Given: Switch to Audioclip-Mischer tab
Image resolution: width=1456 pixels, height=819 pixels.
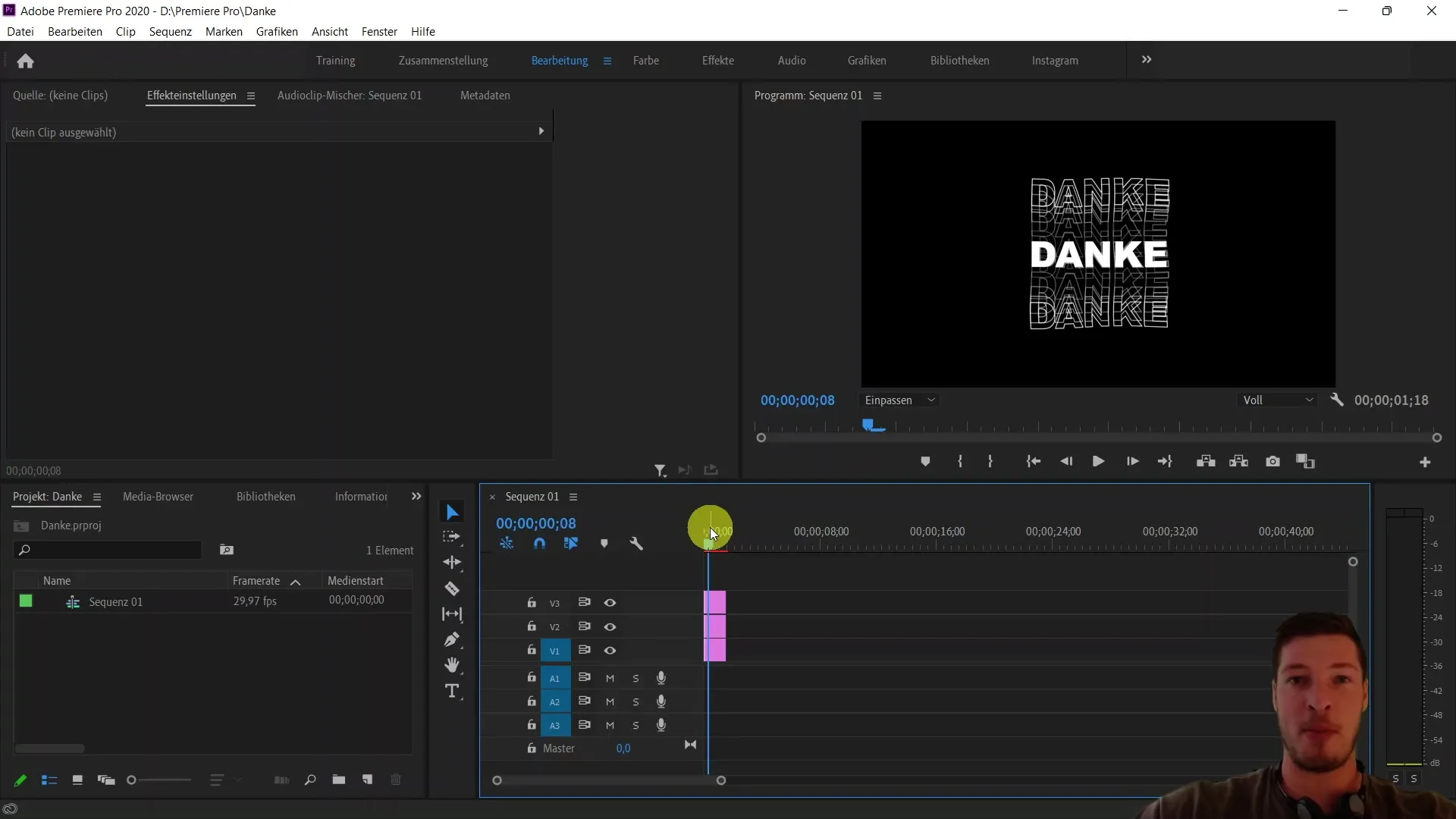Looking at the screenshot, I should pos(350,96).
